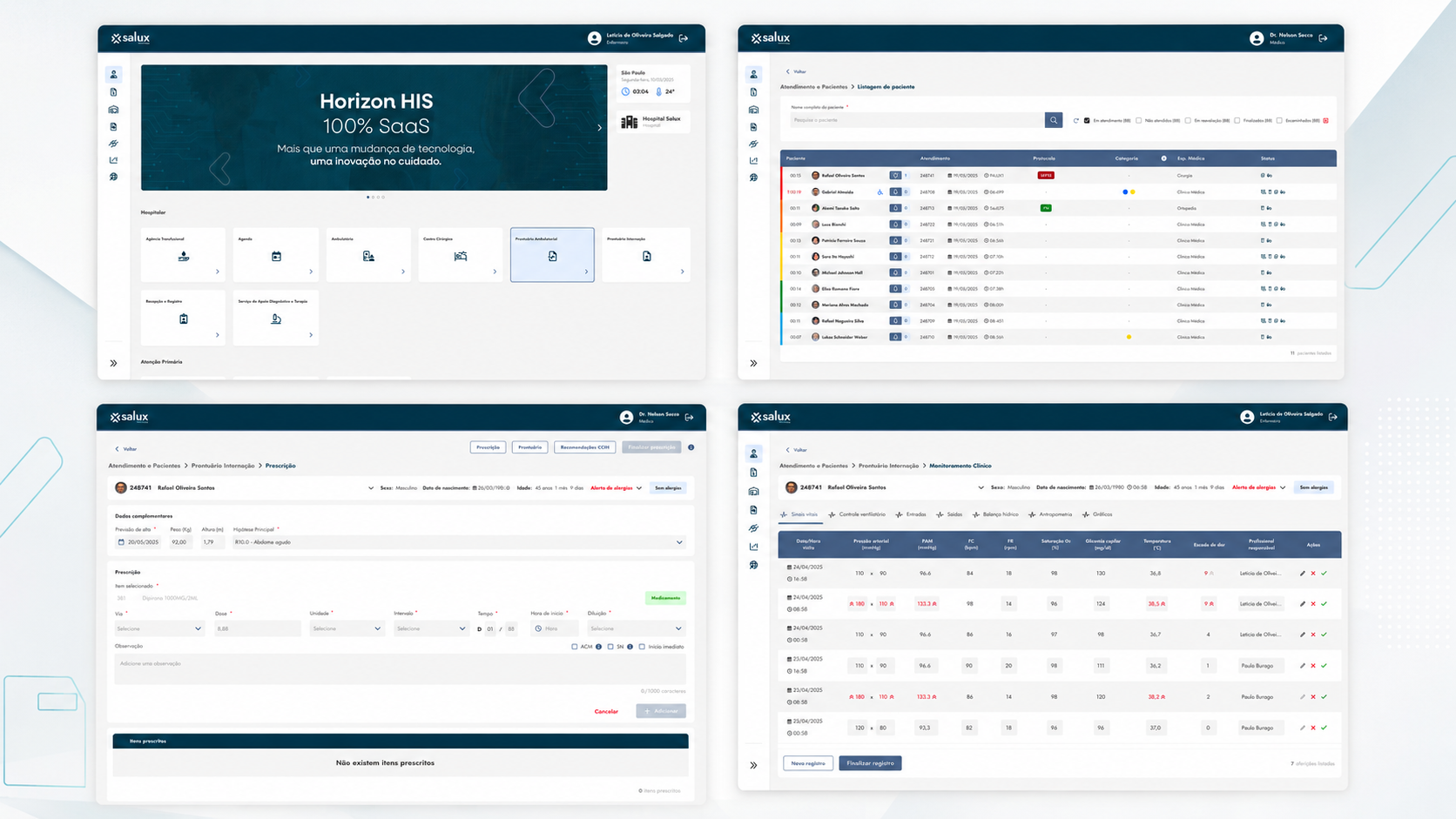The image size is (1456, 819).
Task: Switch to the Saídas tab
Action: [x=949, y=514]
